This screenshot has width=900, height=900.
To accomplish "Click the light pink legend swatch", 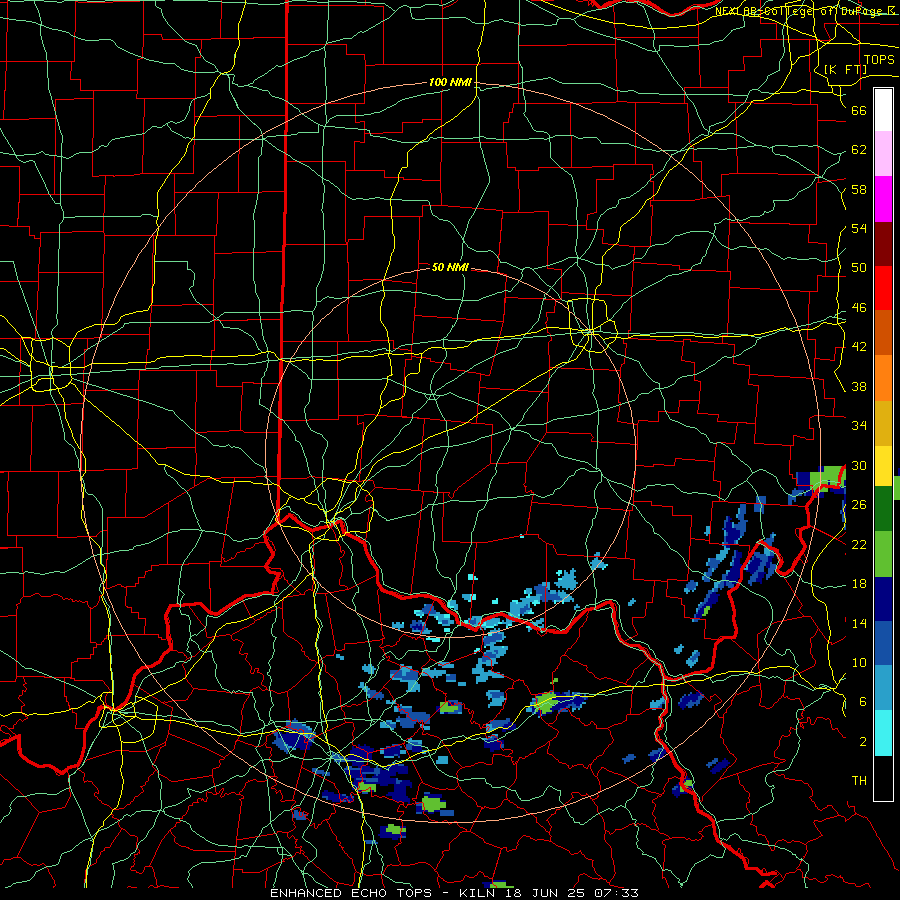I will (883, 154).
